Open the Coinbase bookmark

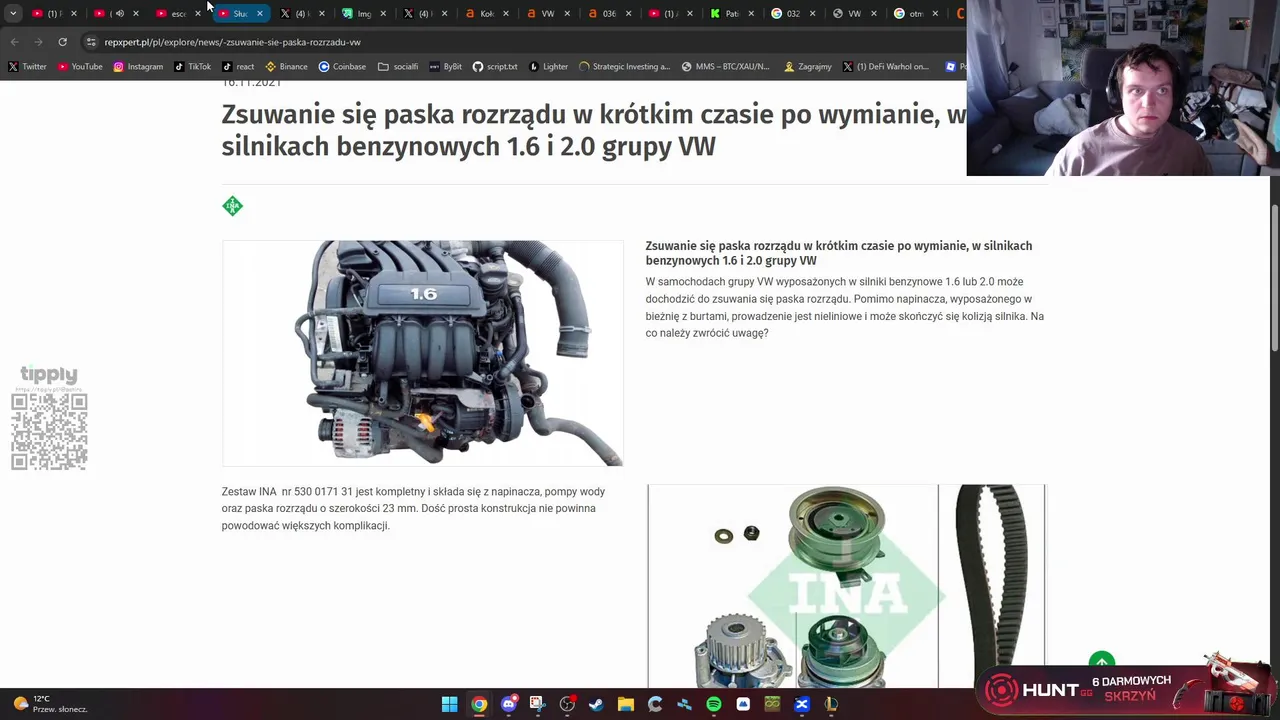(x=342, y=67)
